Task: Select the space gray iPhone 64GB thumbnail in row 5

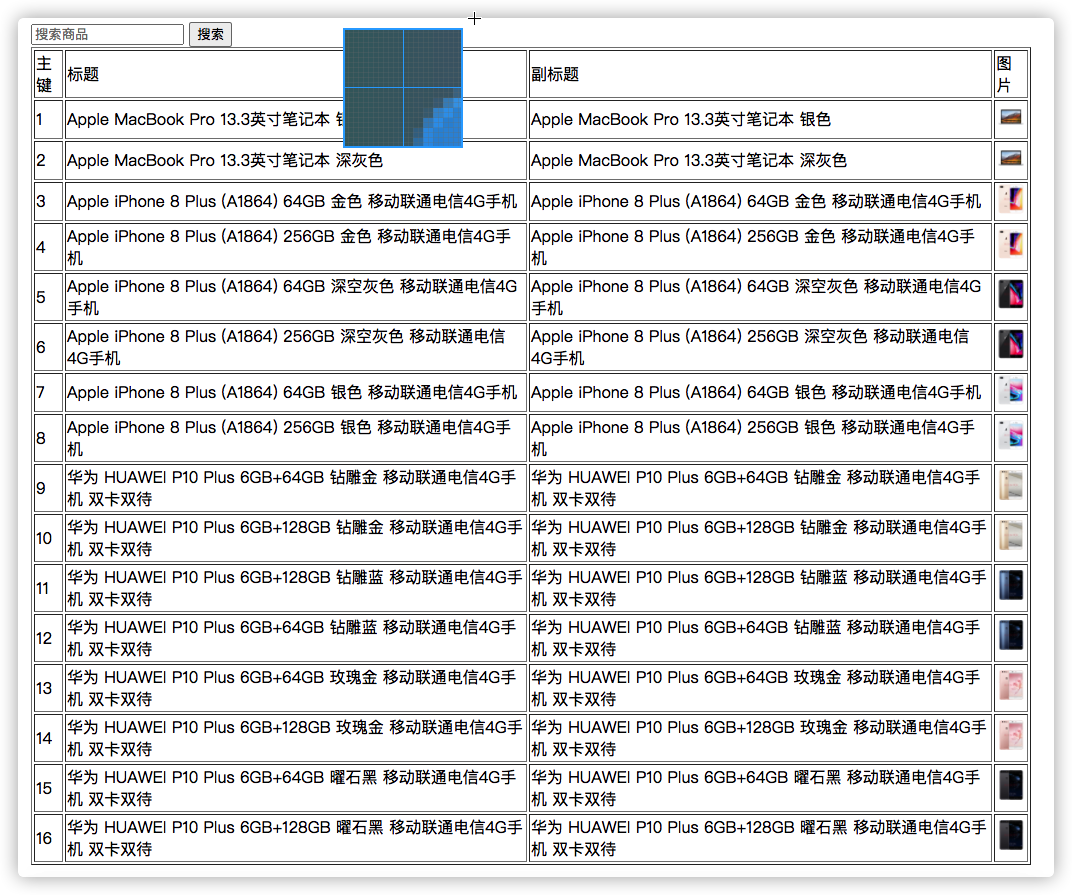Action: point(1010,295)
